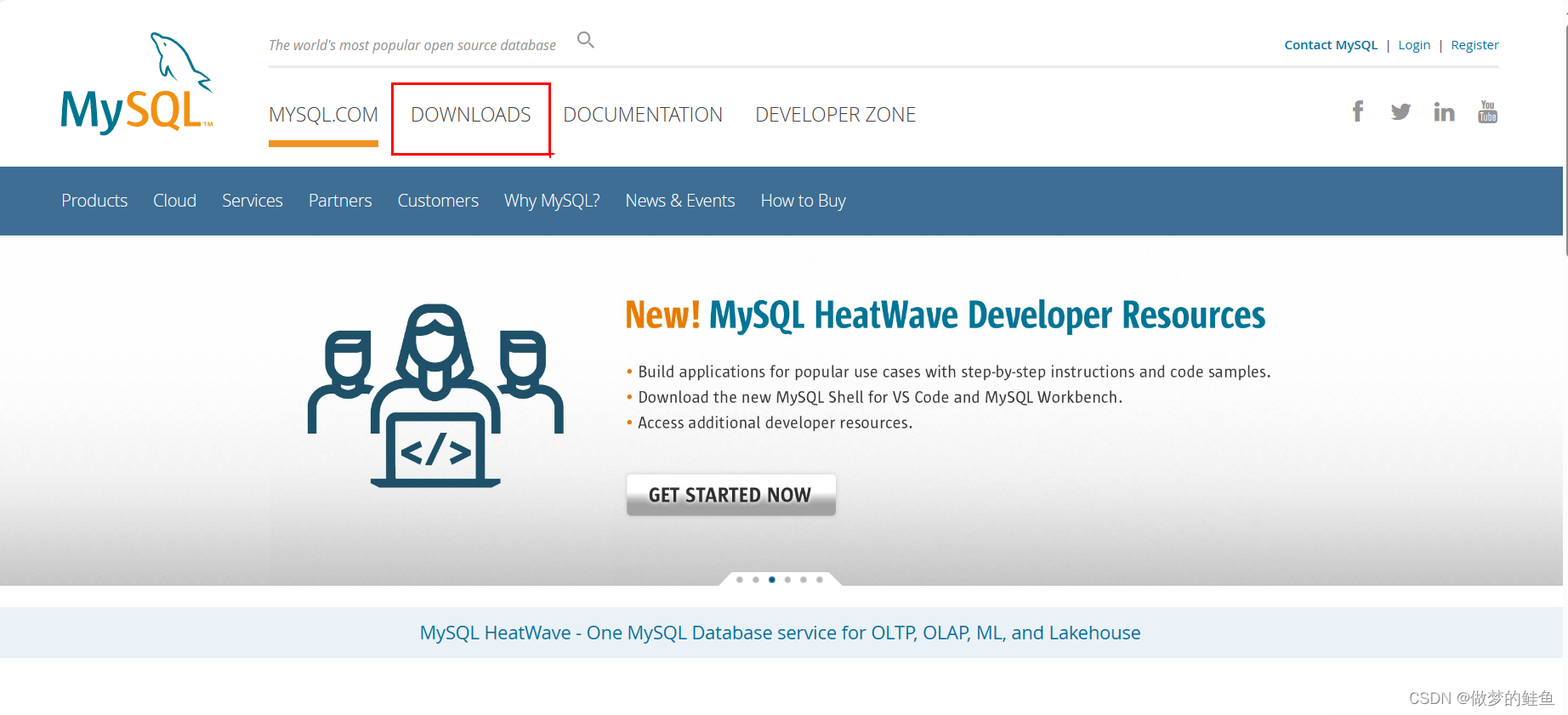
Task: Open the How to Buy menu item
Action: pos(804,201)
